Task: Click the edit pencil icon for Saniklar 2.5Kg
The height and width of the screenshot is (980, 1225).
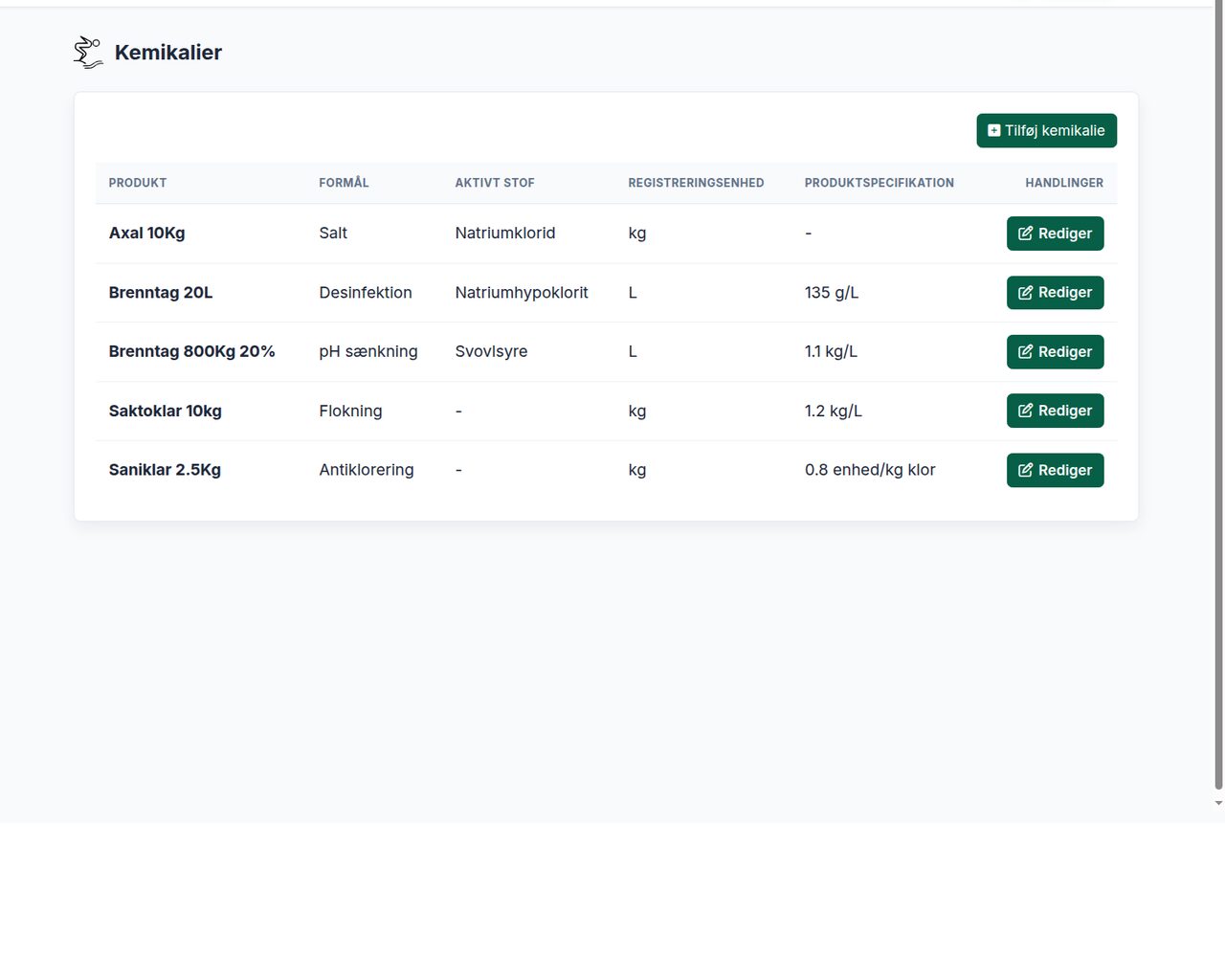Action: coord(1025,470)
